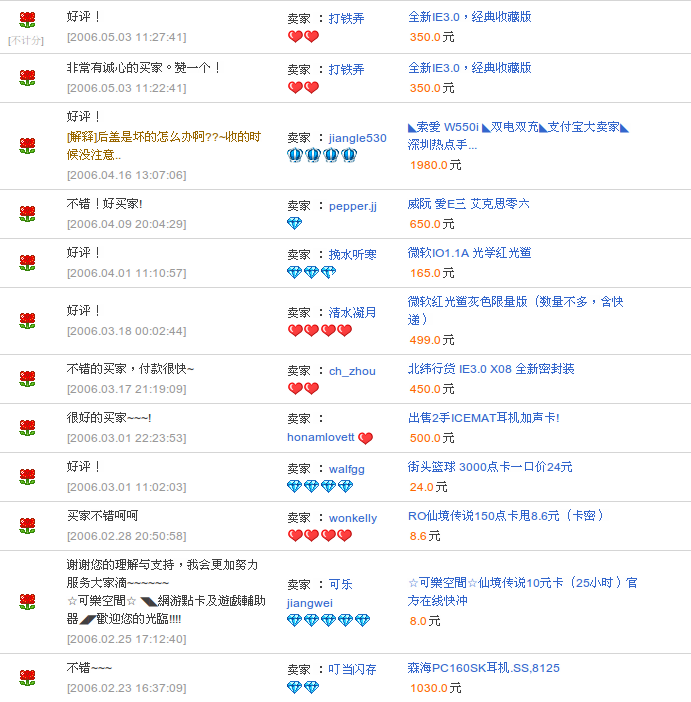Click the red hearts under seller ch_zhou

(x=303, y=388)
